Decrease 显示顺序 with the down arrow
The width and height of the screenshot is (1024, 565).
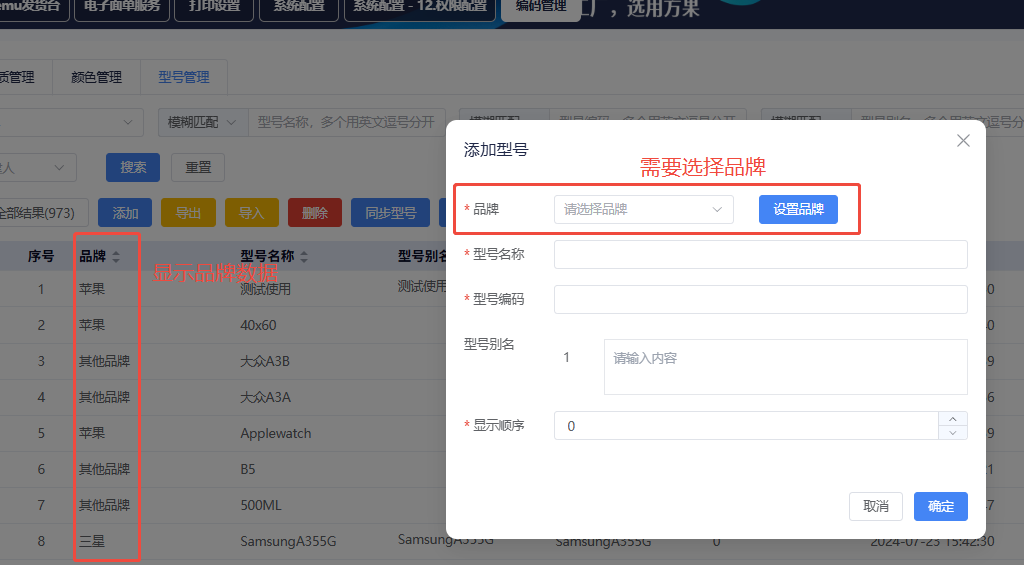point(953,433)
